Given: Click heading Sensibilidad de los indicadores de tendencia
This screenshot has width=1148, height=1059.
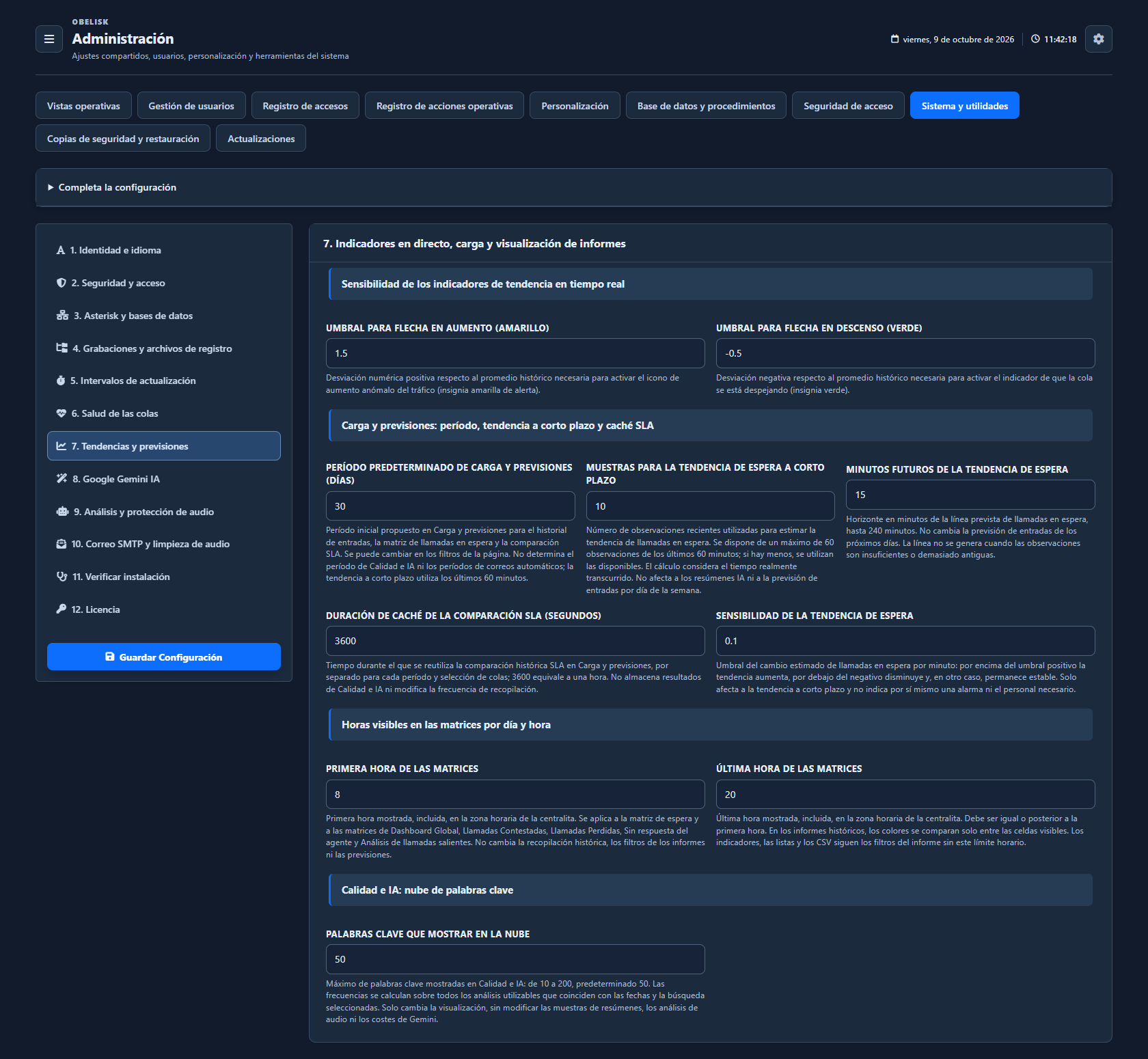Looking at the screenshot, I should 483,284.
